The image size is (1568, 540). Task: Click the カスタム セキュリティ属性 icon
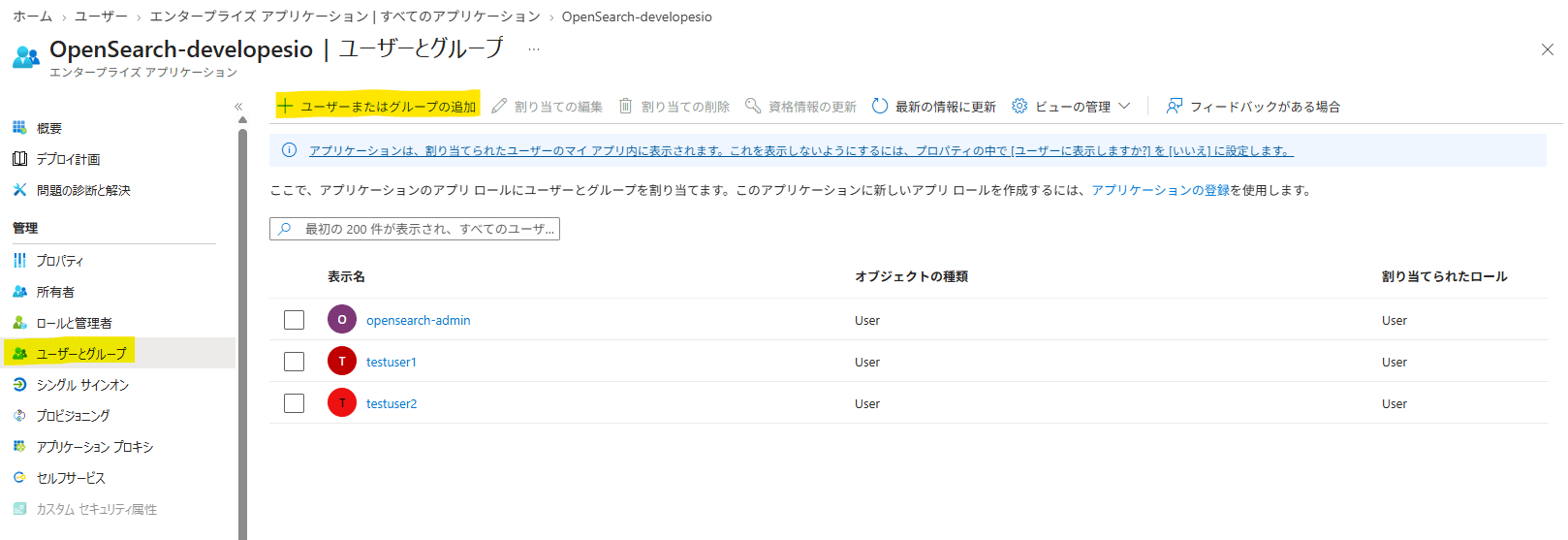[x=19, y=508]
